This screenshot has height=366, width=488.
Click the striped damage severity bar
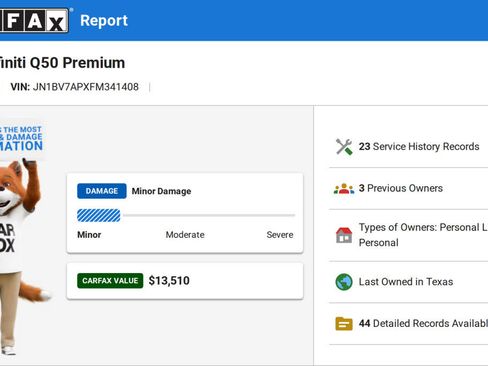point(99,215)
